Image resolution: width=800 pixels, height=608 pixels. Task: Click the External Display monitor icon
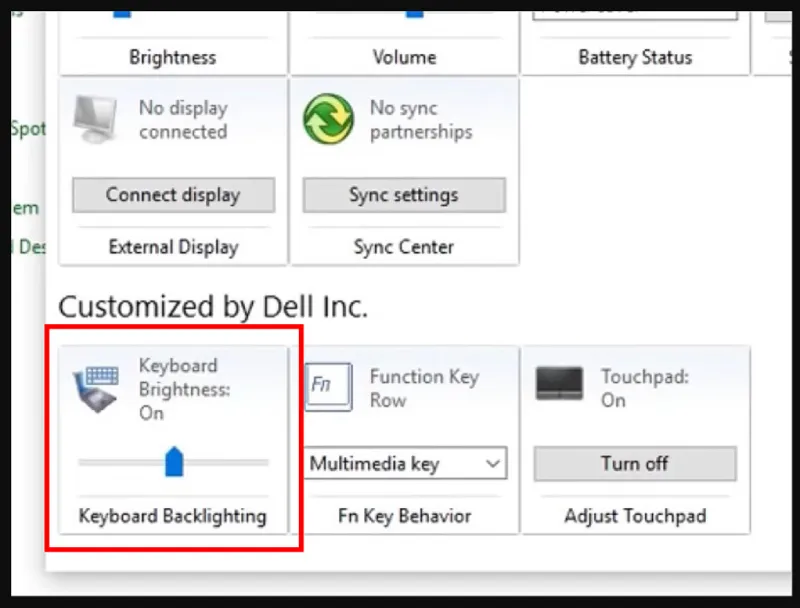pyautogui.click(x=96, y=119)
